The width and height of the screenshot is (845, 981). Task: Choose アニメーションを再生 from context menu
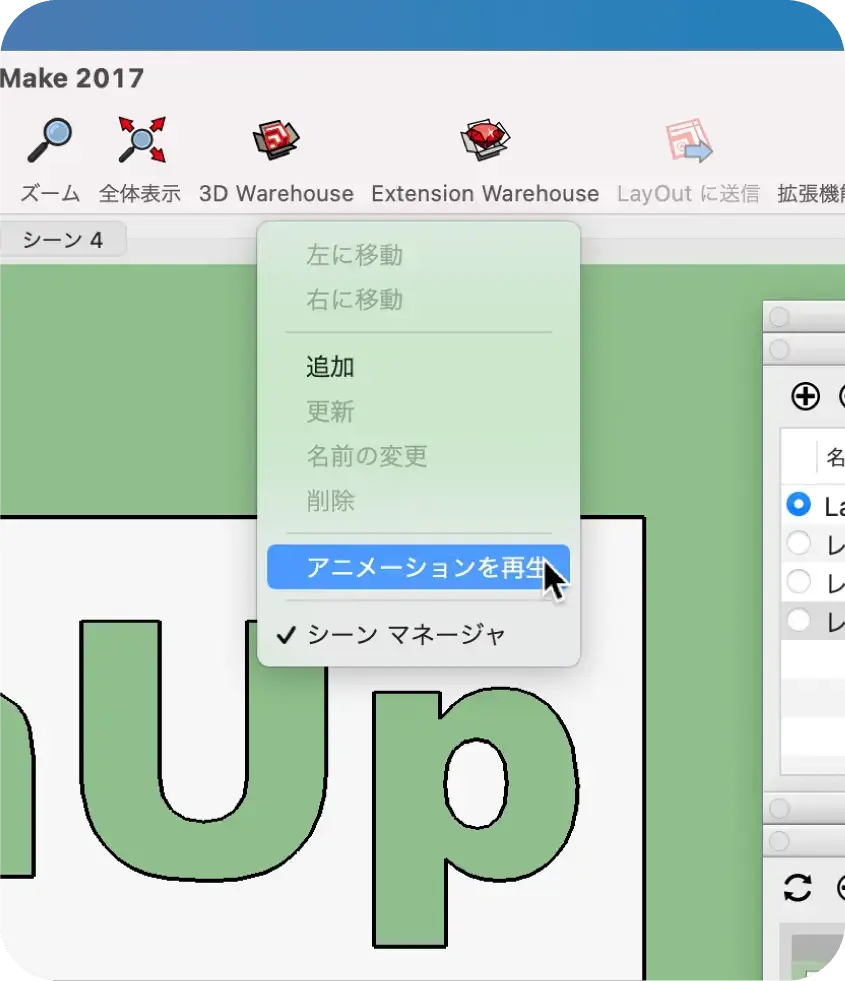pos(418,567)
